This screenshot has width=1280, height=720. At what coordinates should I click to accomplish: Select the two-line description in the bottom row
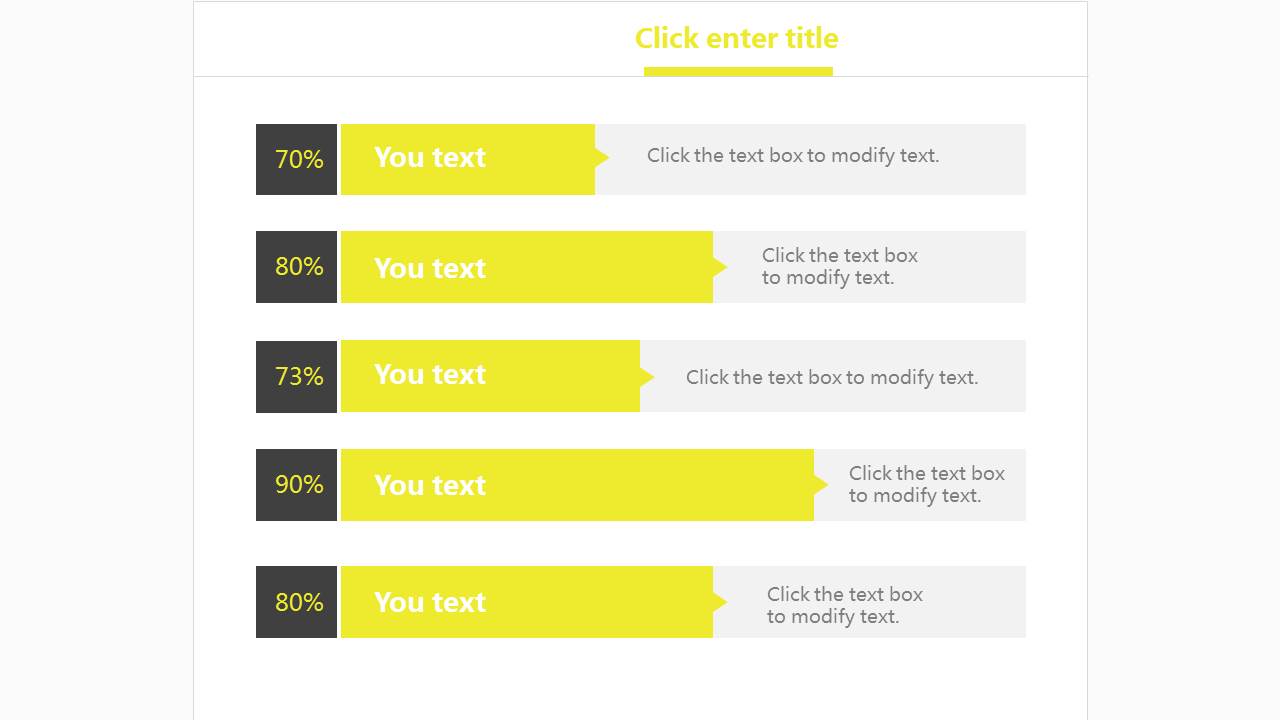pyautogui.click(x=844, y=605)
